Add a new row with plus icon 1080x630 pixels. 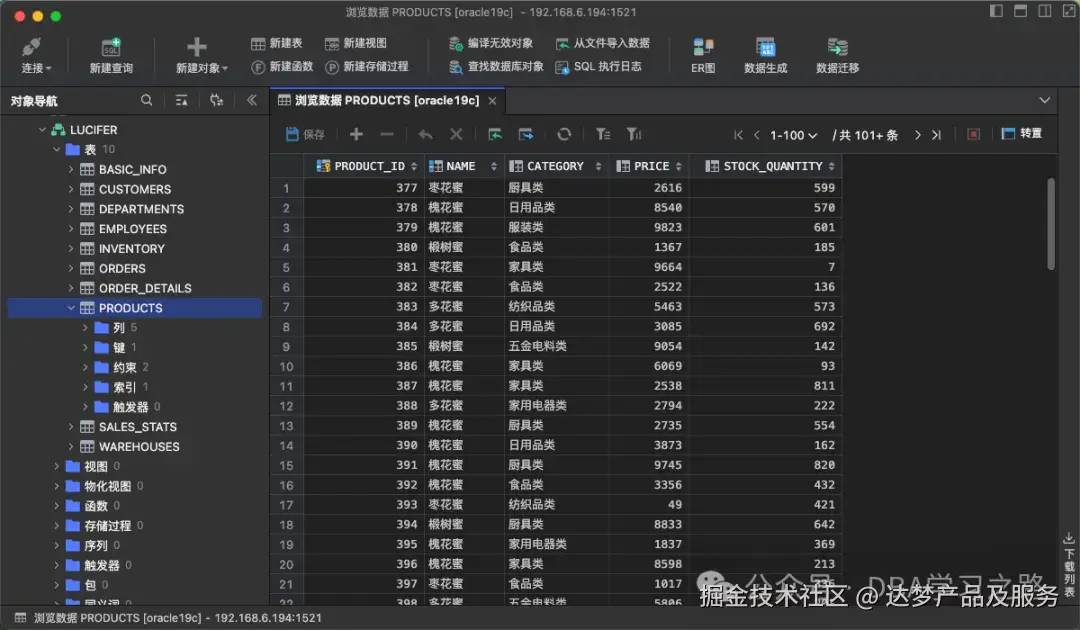(356, 134)
